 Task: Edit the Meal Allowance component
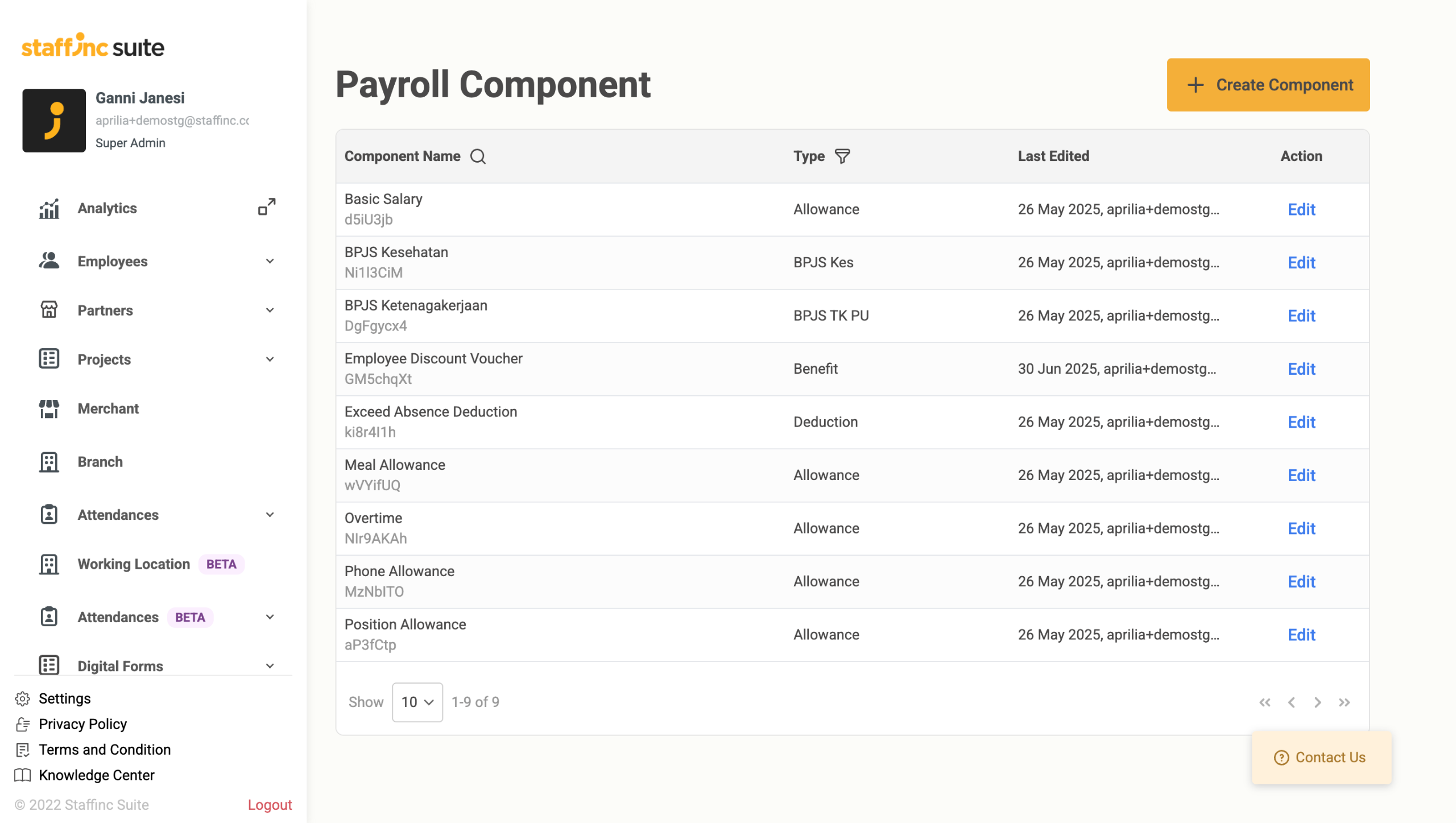[1301, 475]
